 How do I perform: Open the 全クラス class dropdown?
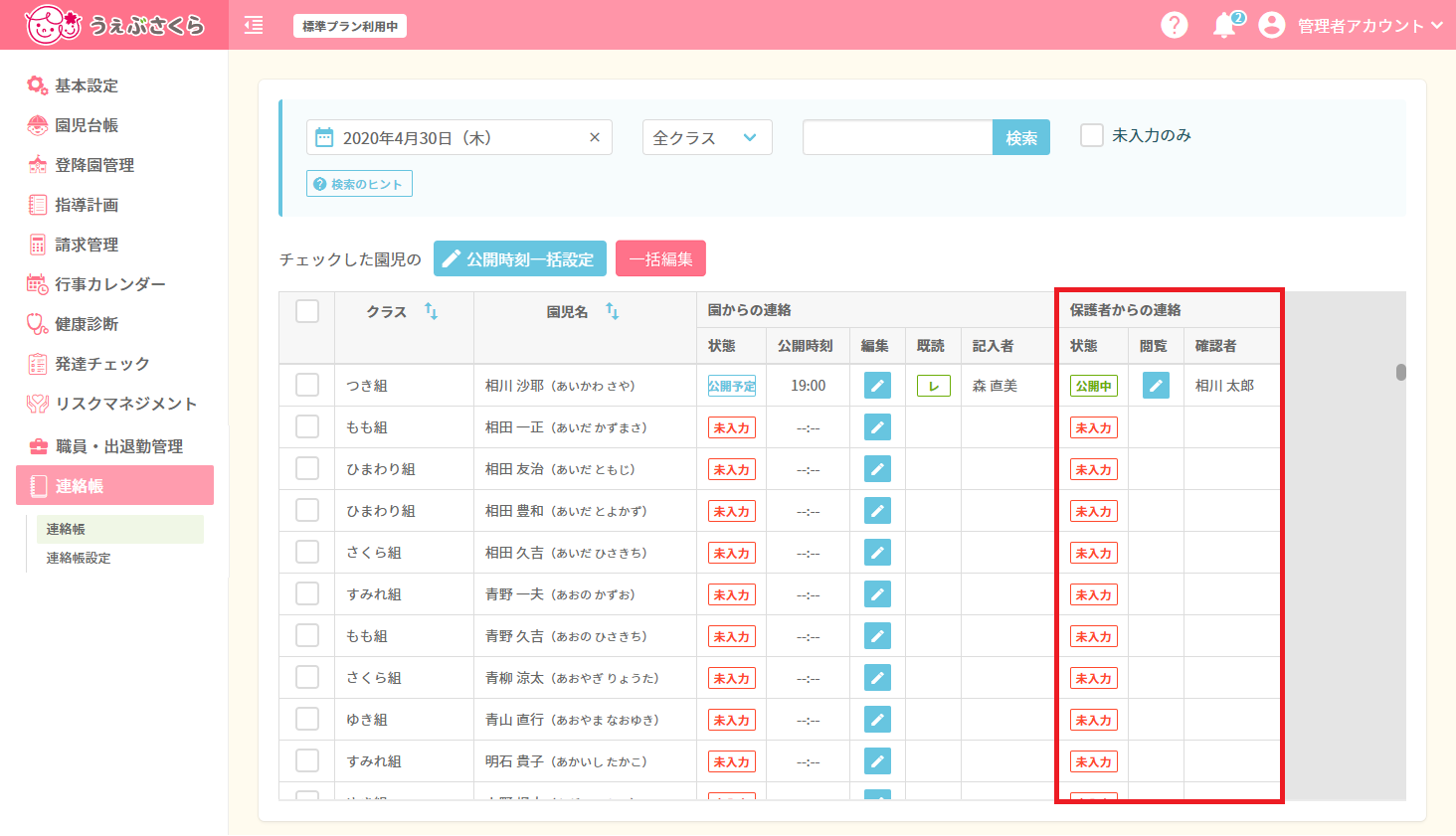point(707,137)
